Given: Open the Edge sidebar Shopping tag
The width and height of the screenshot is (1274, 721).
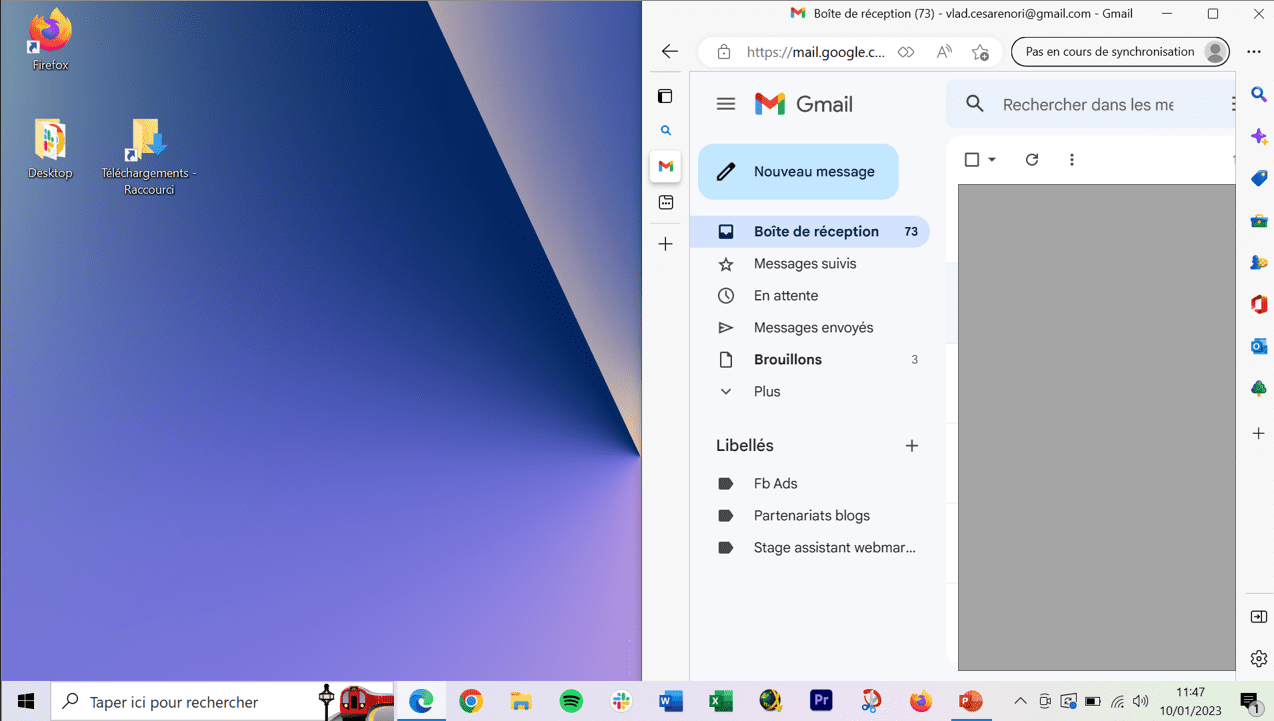Looking at the screenshot, I should pos(1259,178).
